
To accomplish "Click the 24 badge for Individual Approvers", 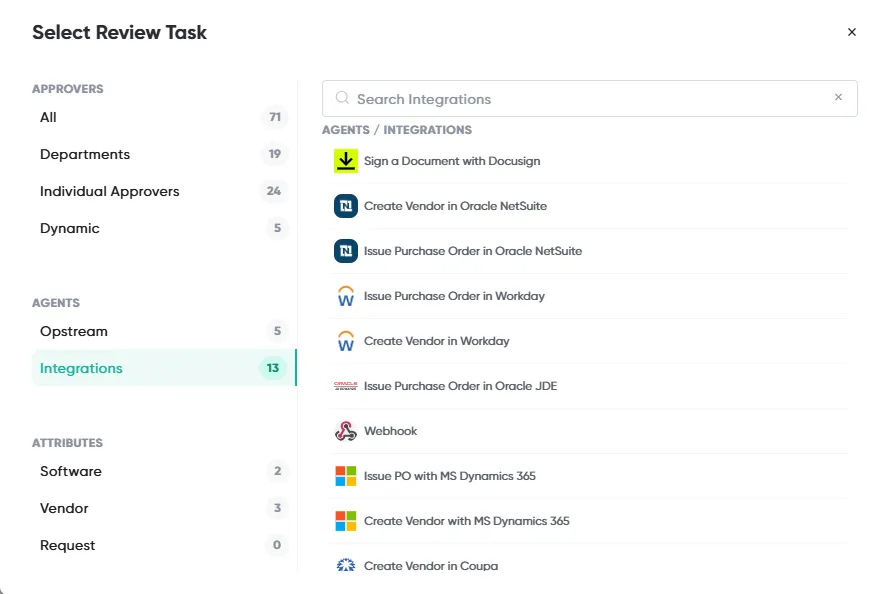I will 274,191.
